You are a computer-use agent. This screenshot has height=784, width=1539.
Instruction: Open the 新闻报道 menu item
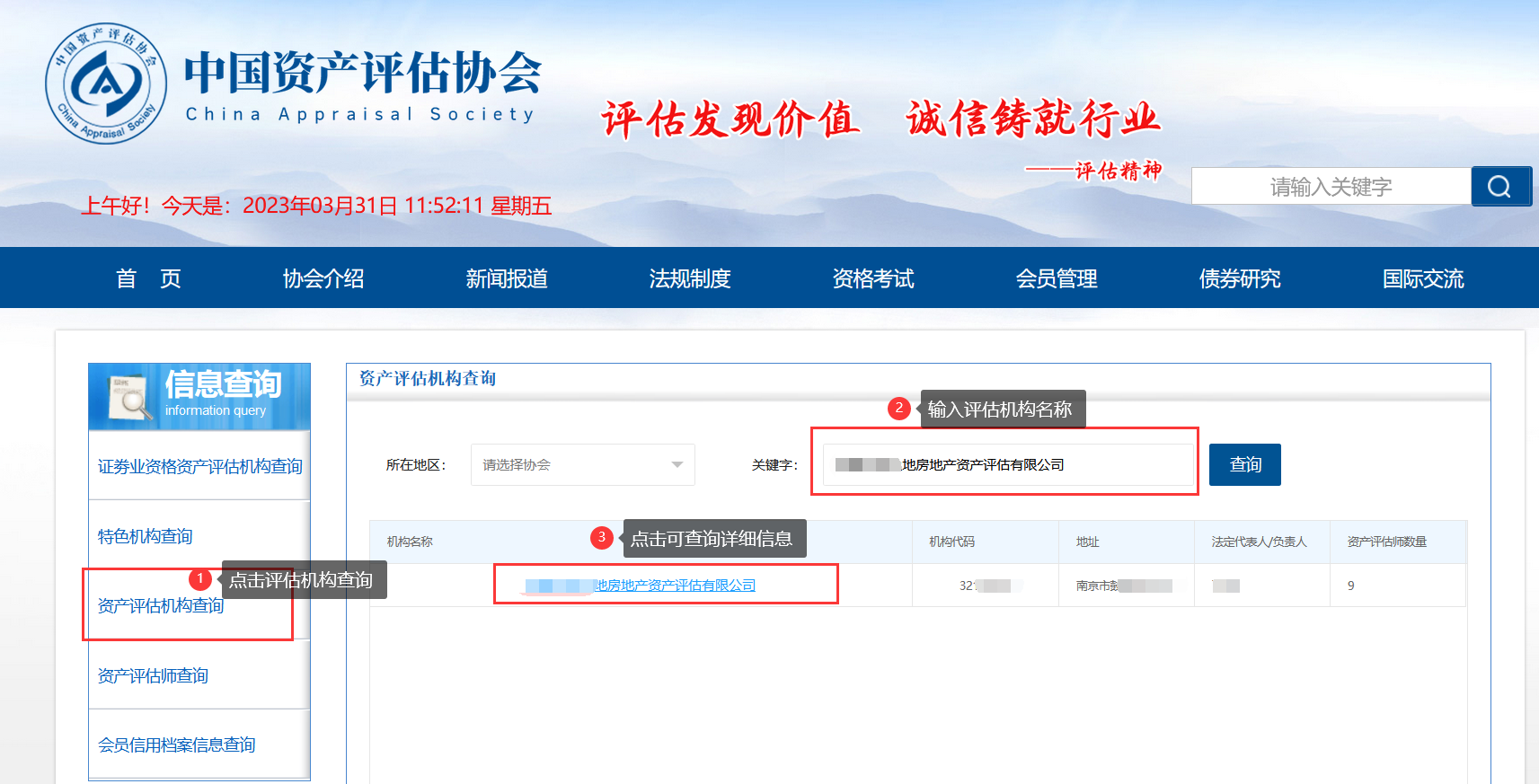[507, 278]
